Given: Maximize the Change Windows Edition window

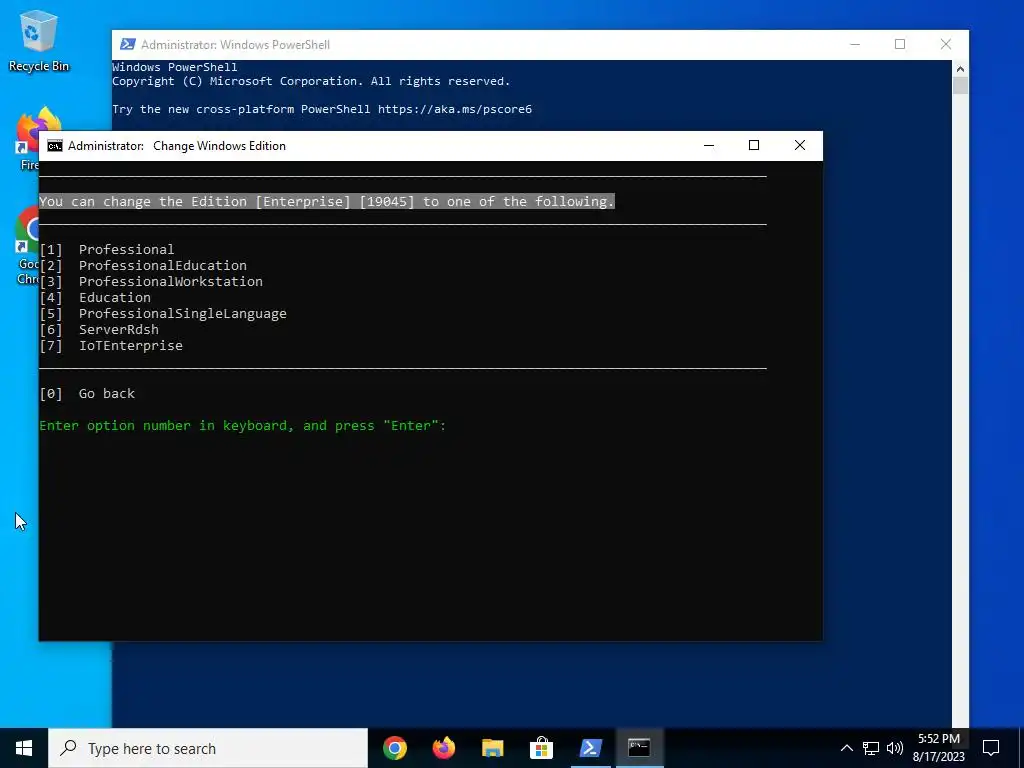Looking at the screenshot, I should coord(754,146).
